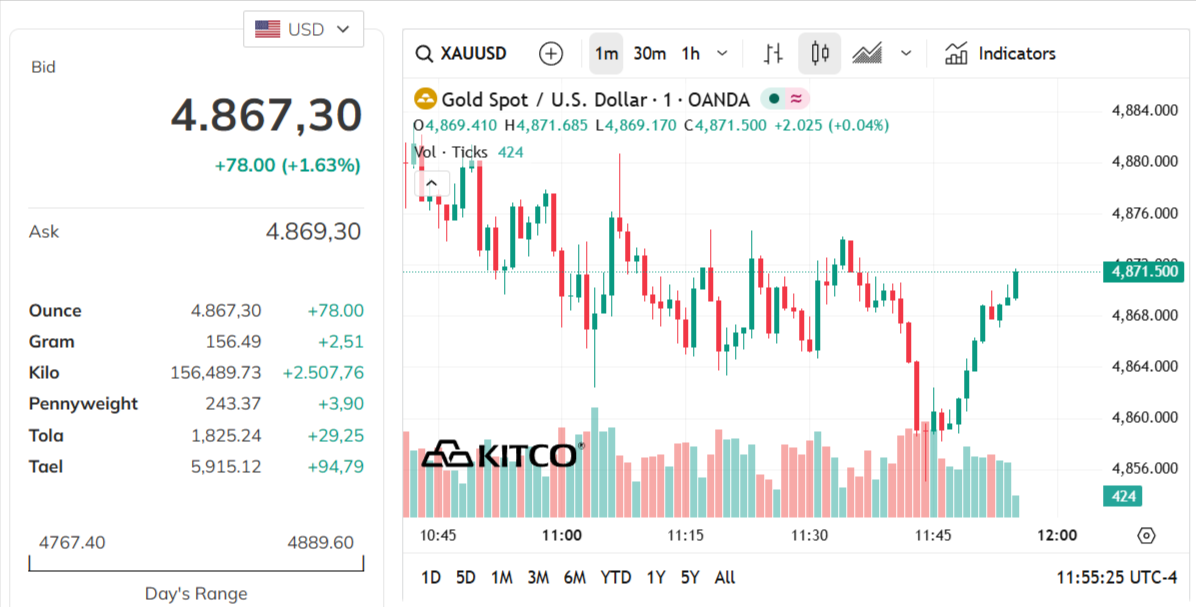
Task: Open the USD currency dropdown
Action: (x=303, y=29)
